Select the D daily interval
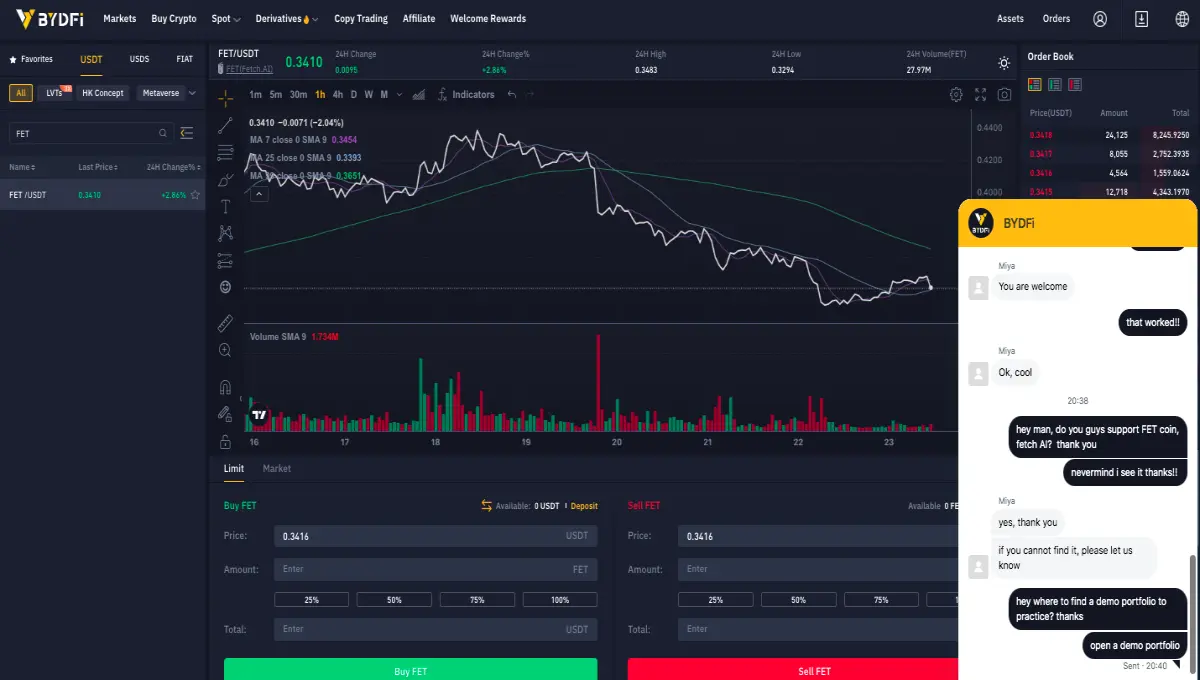1200x680 pixels. click(354, 94)
